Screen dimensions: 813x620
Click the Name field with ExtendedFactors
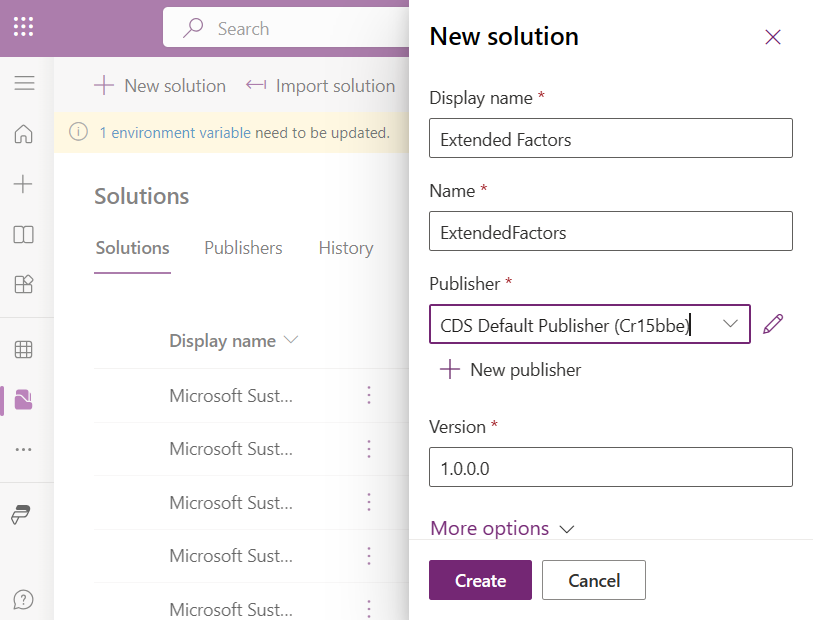pyautogui.click(x=611, y=231)
